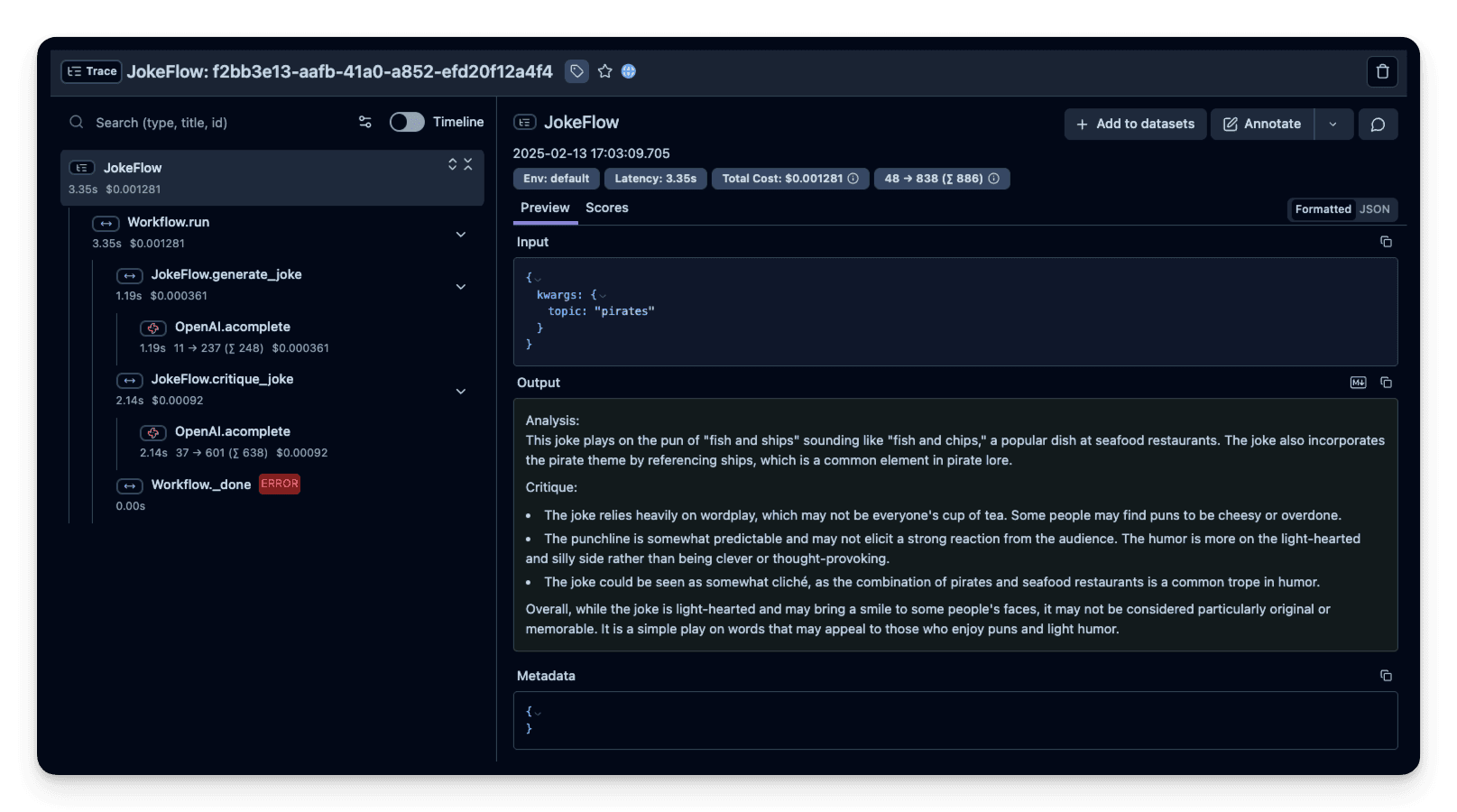Click the Annotate button
1457x812 pixels.
pos(1262,124)
